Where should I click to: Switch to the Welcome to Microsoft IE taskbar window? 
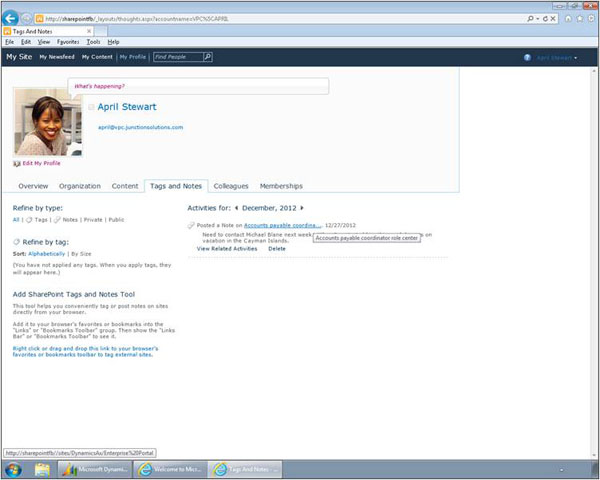(170, 469)
